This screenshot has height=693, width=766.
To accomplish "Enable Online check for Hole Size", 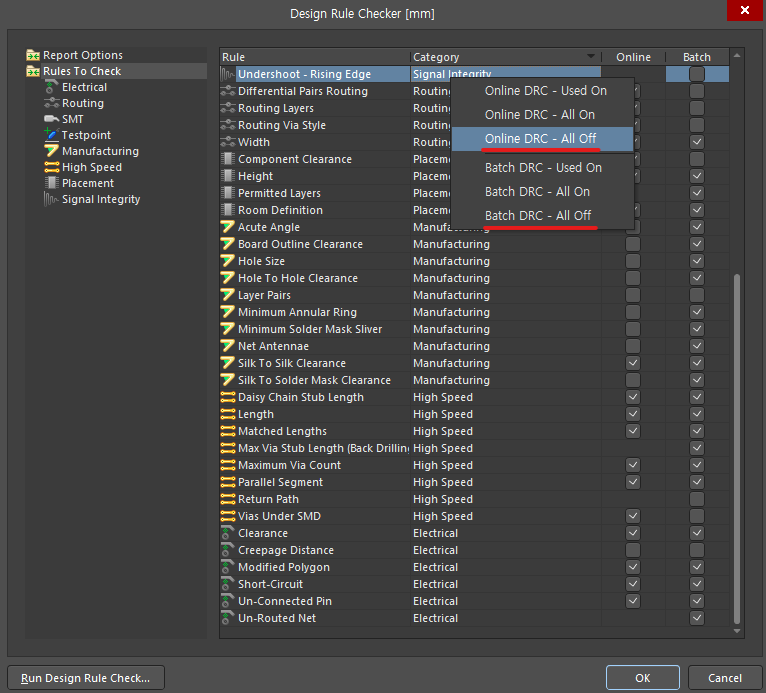I will (633, 261).
